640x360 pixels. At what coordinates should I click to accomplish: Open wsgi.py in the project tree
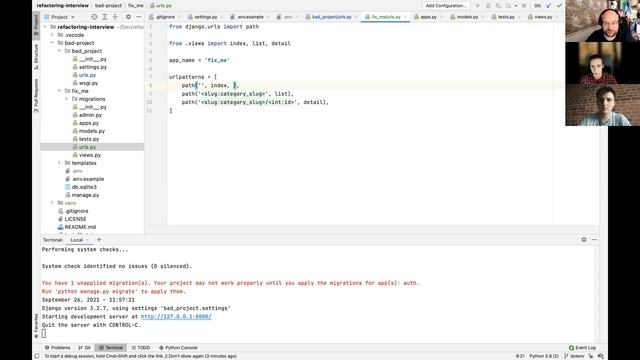88,83
